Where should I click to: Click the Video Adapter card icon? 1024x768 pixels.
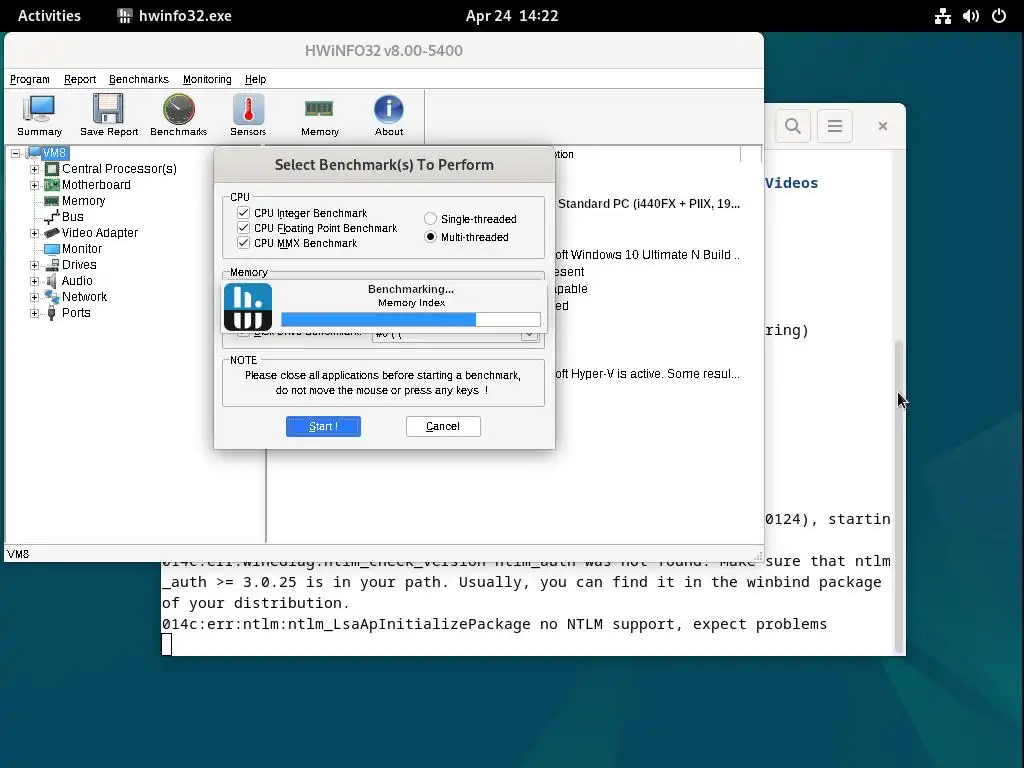(52, 233)
